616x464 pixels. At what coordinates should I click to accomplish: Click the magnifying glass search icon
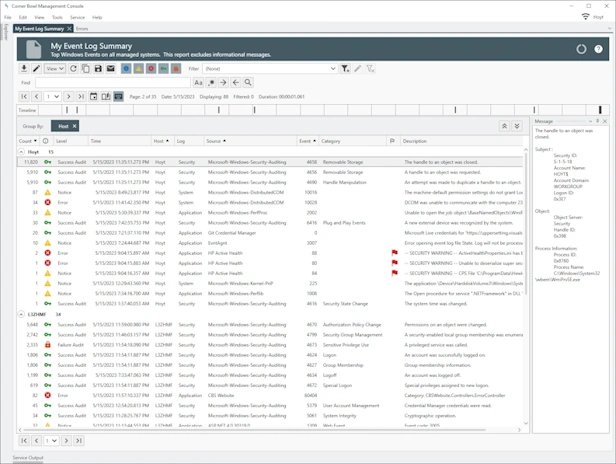click(x=248, y=83)
